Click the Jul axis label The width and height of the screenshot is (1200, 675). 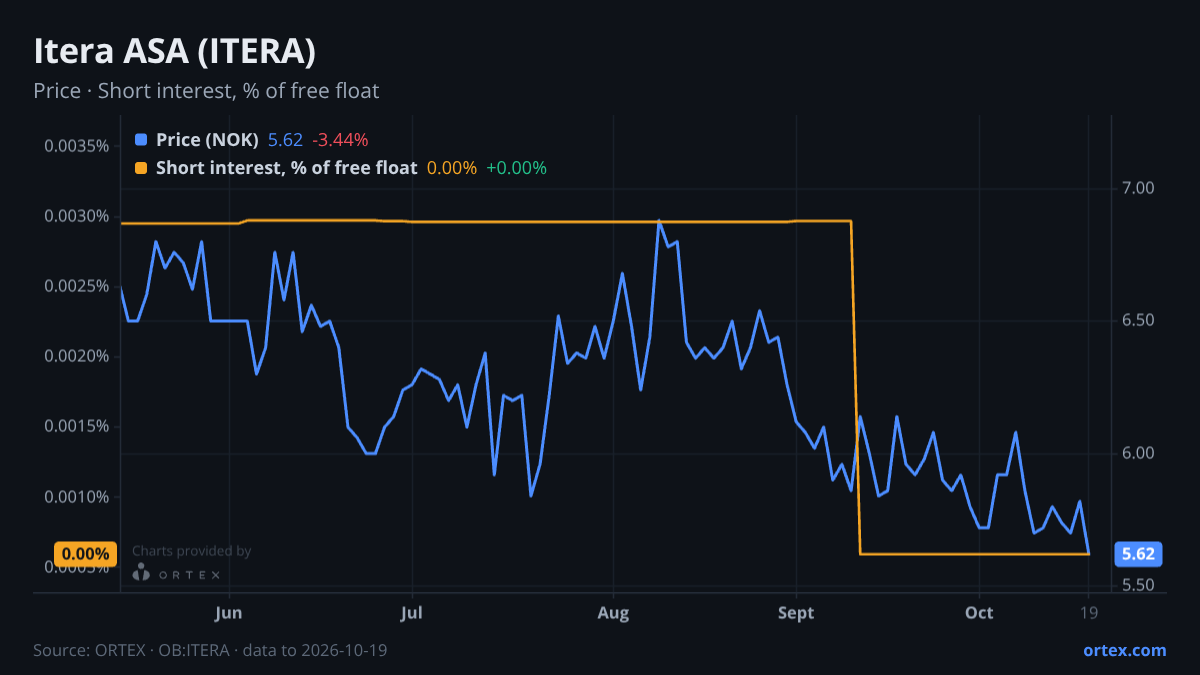point(411,613)
